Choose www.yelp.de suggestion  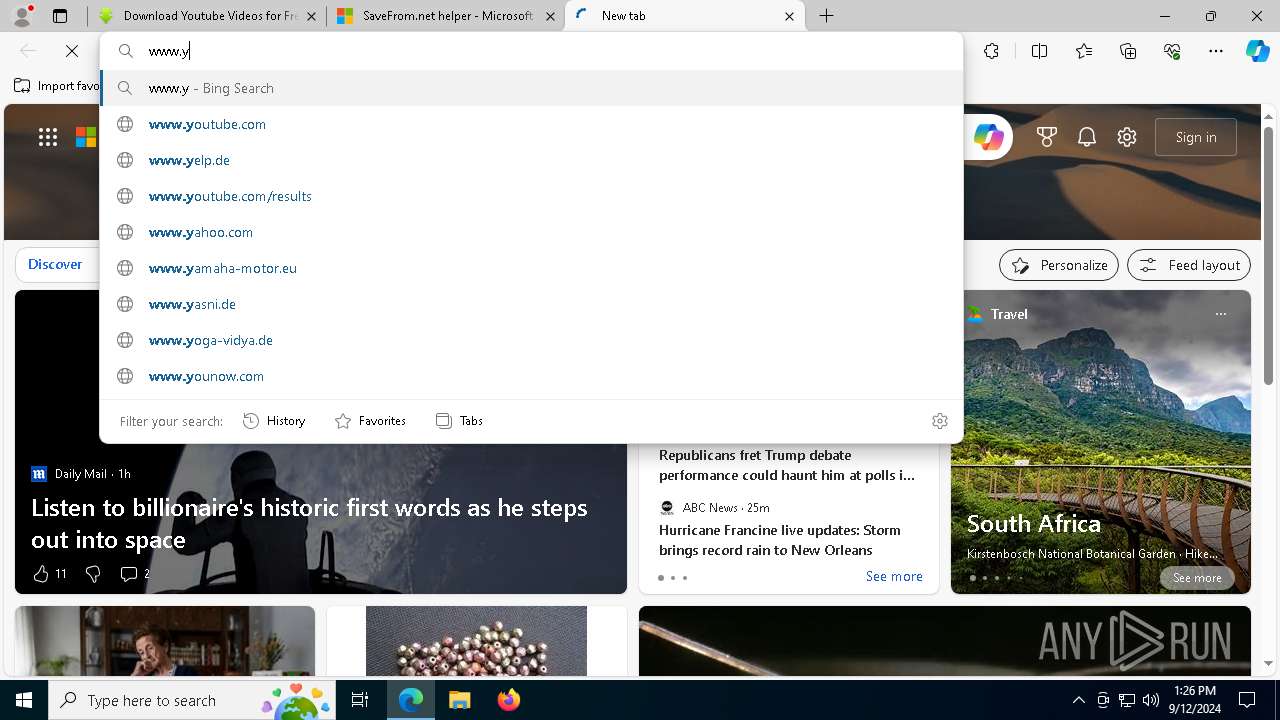(531, 160)
